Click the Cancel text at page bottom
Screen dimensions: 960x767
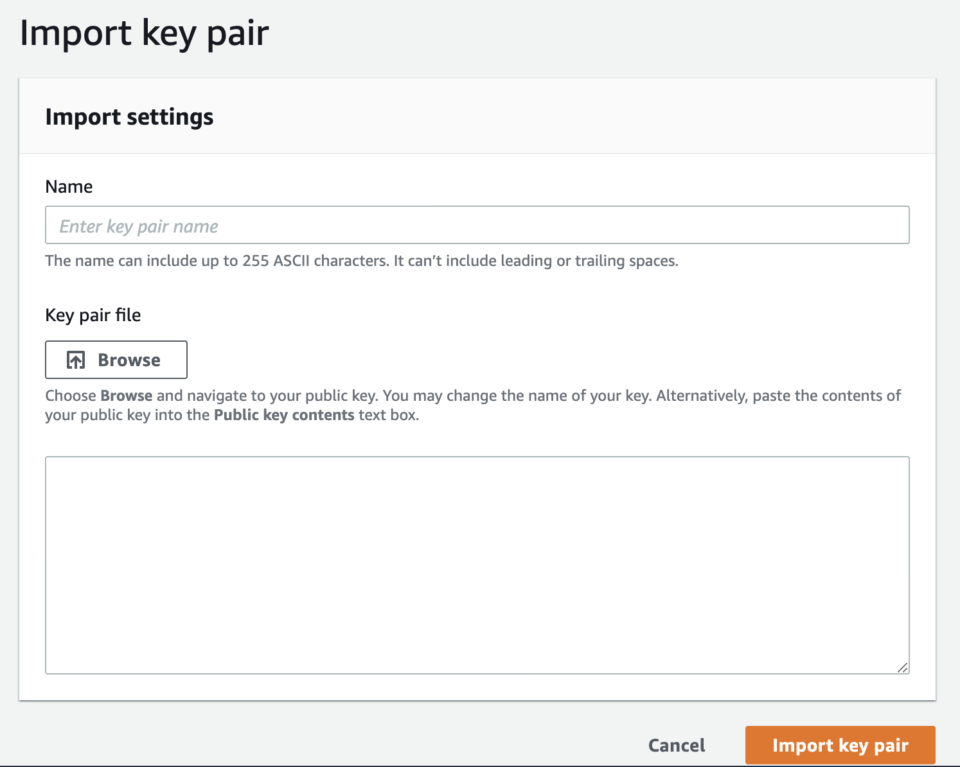[676, 745]
